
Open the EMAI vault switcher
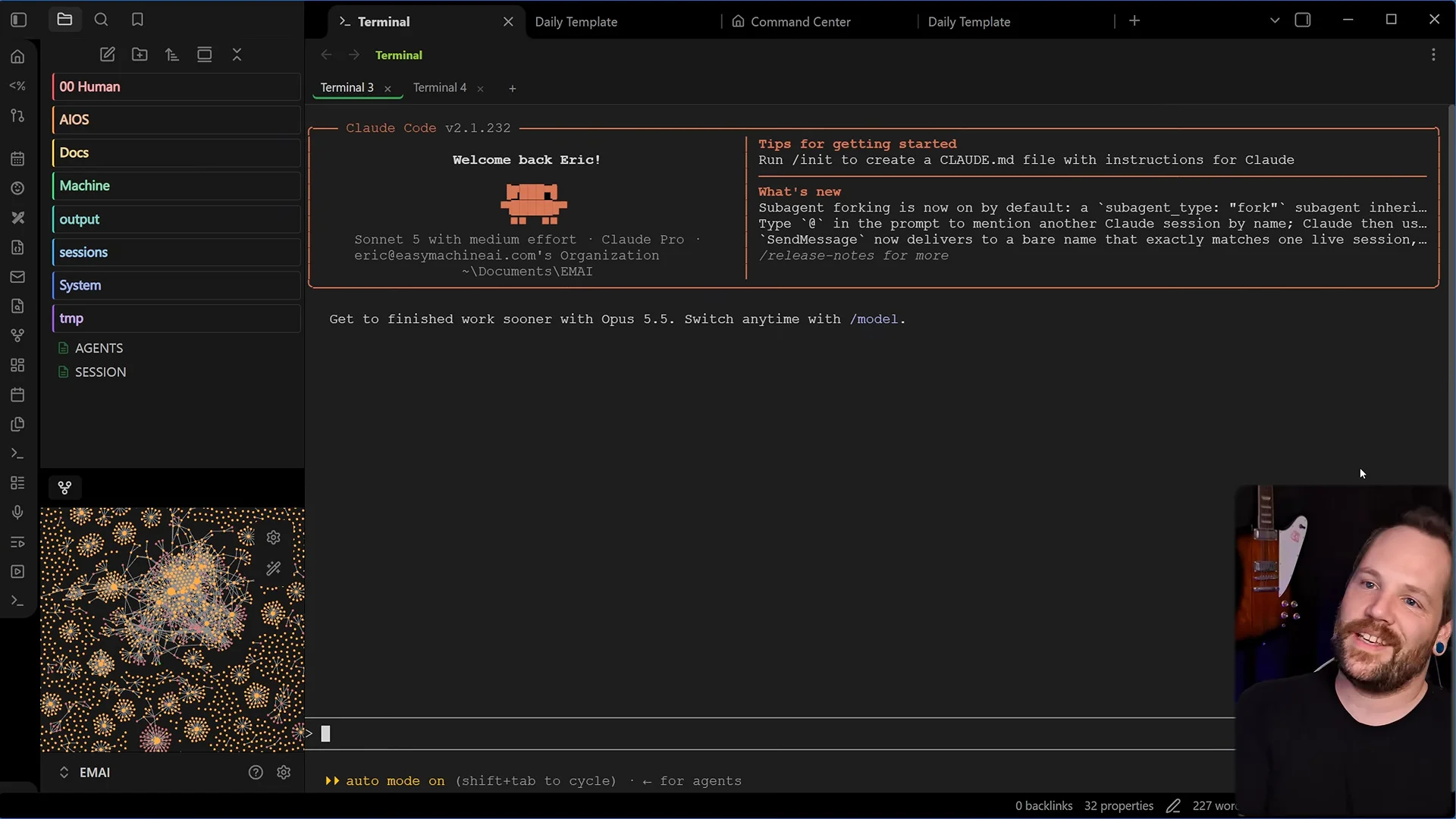[x=85, y=772]
